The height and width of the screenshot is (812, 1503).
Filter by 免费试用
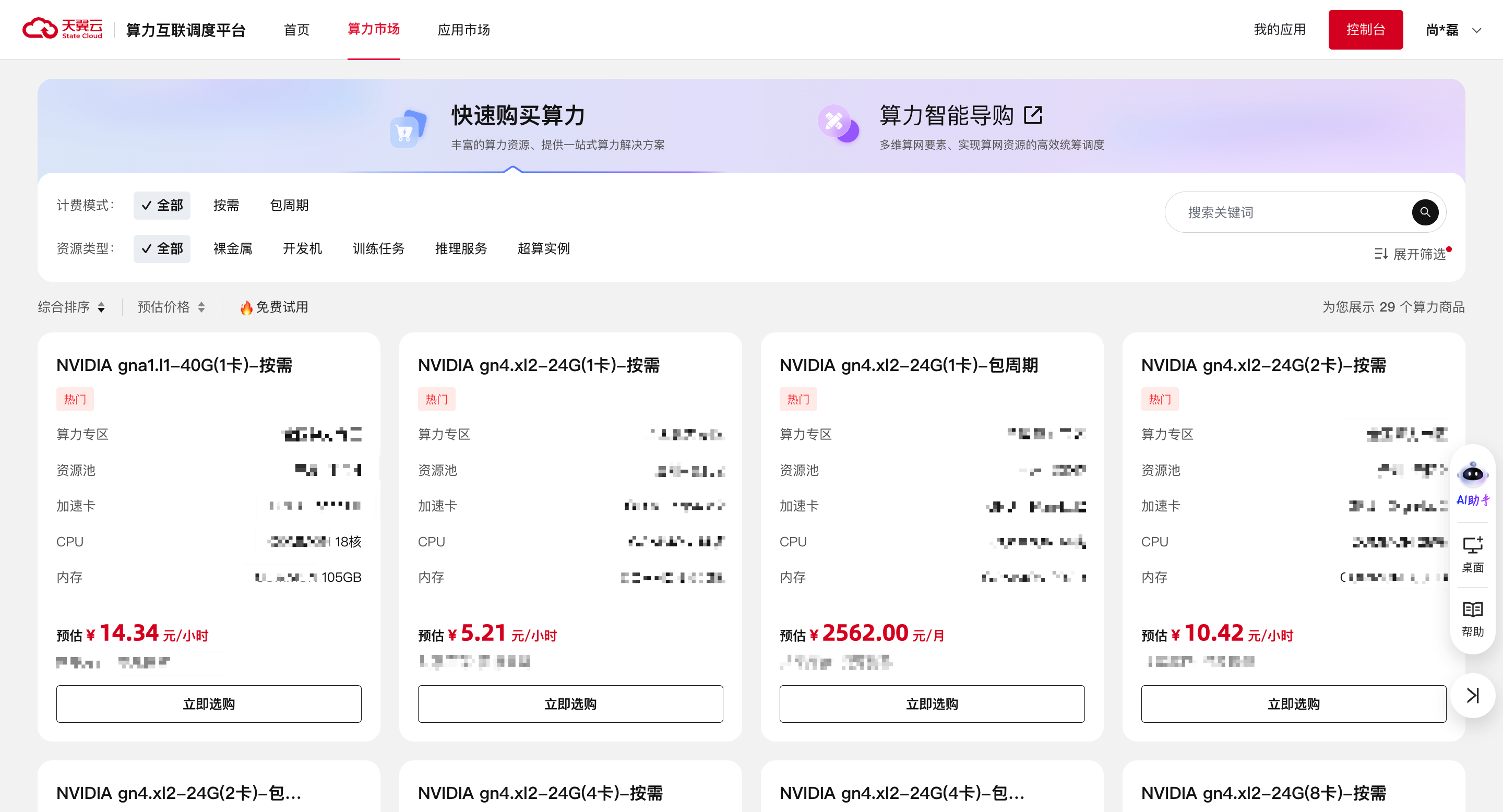pos(274,307)
